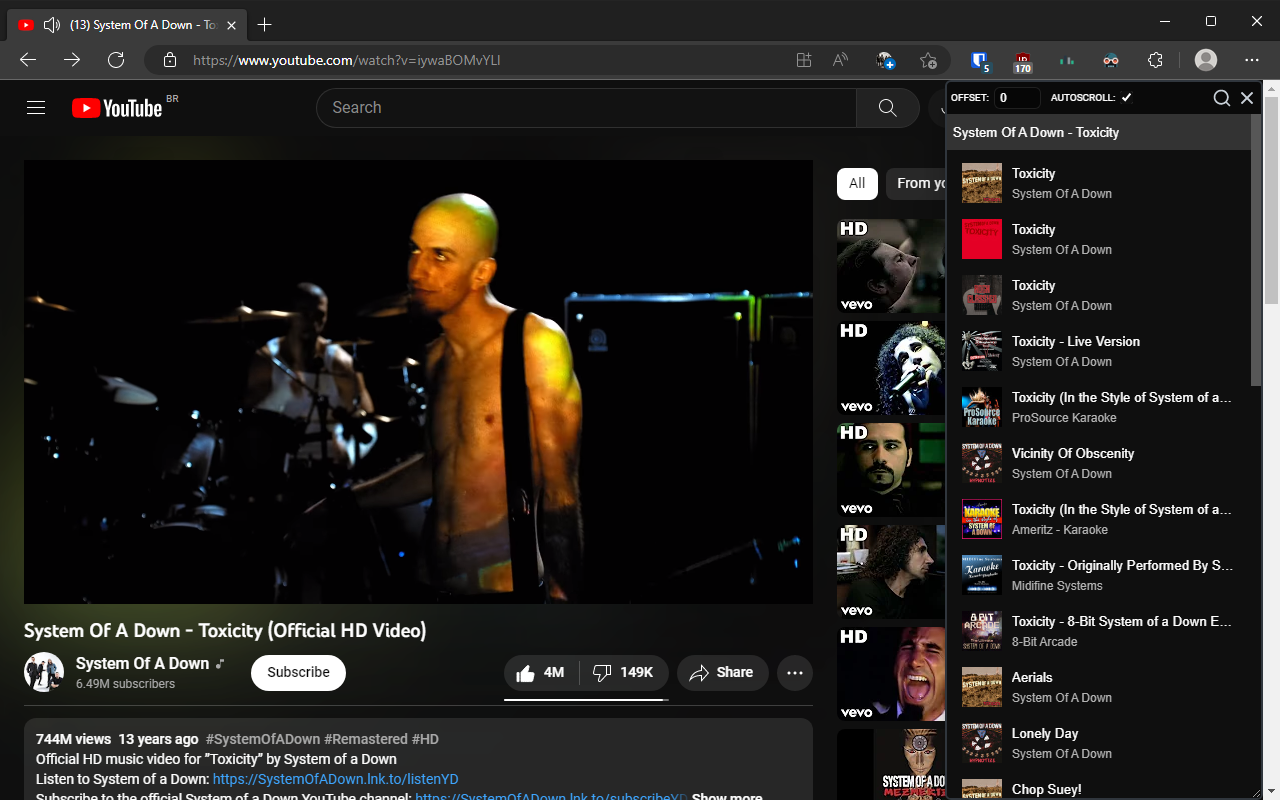The width and height of the screenshot is (1280, 800).
Task: Open the browser Settings and more ellipsis
Action: click(x=1252, y=60)
